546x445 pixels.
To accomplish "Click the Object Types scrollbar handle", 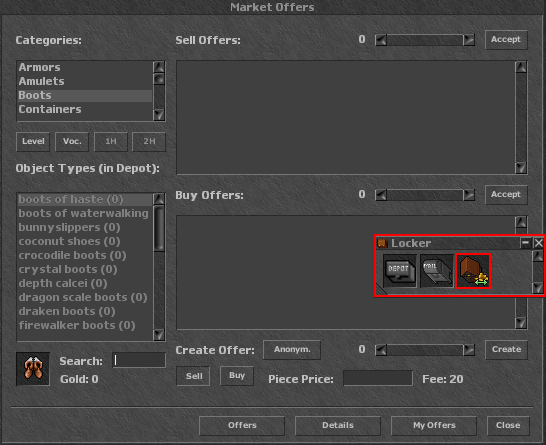I will [x=159, y=228].
